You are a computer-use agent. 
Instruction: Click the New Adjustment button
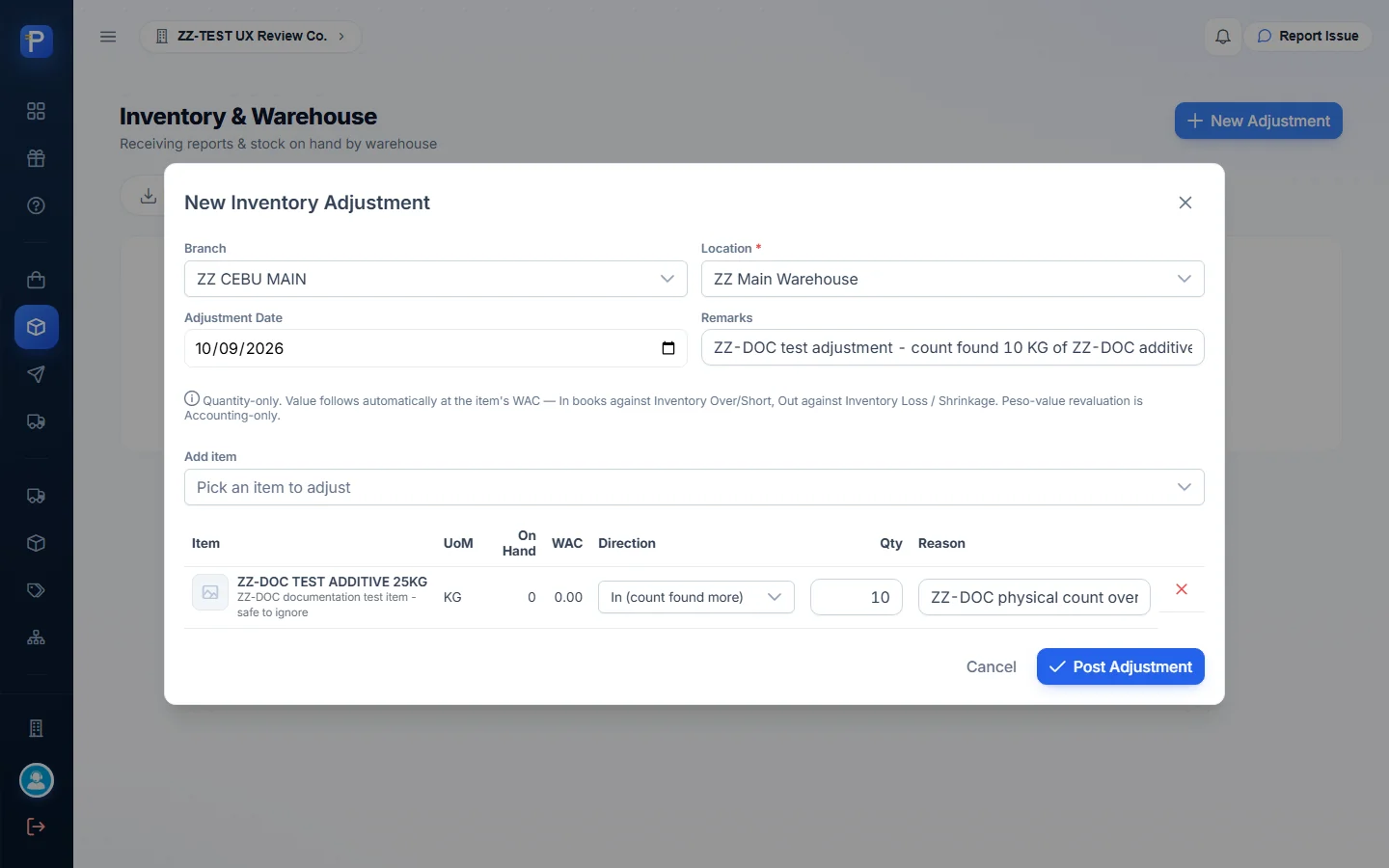click(1259, 121)
